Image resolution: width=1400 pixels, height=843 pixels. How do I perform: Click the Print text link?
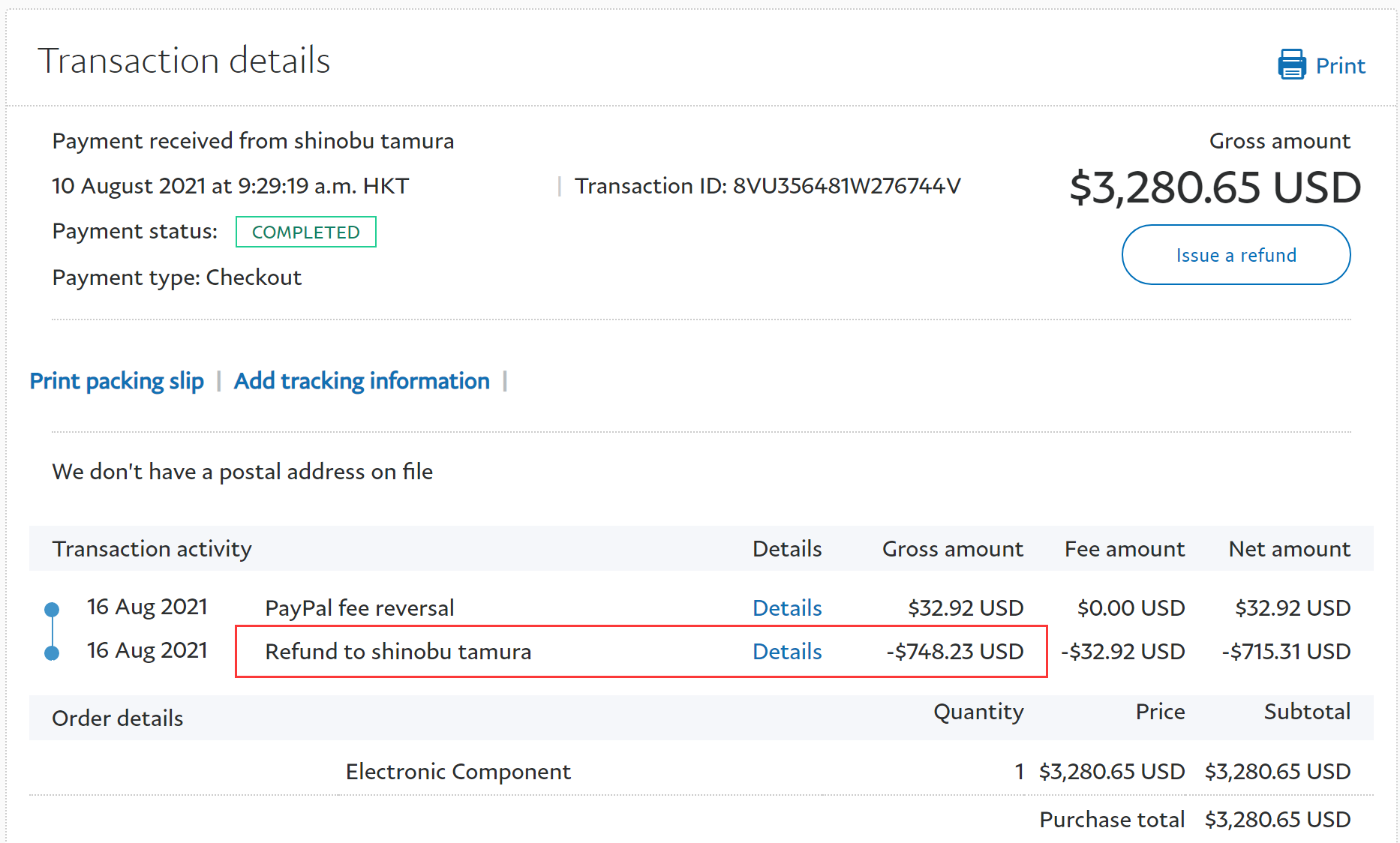1340,66
